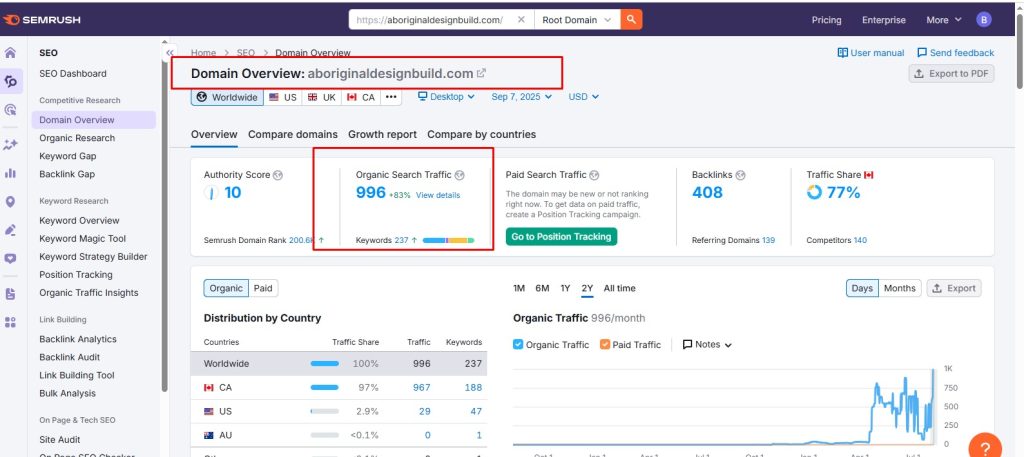
Task: Open the Notes dropdown above chart
Action: pyautogui.click(x=707, y=344)
